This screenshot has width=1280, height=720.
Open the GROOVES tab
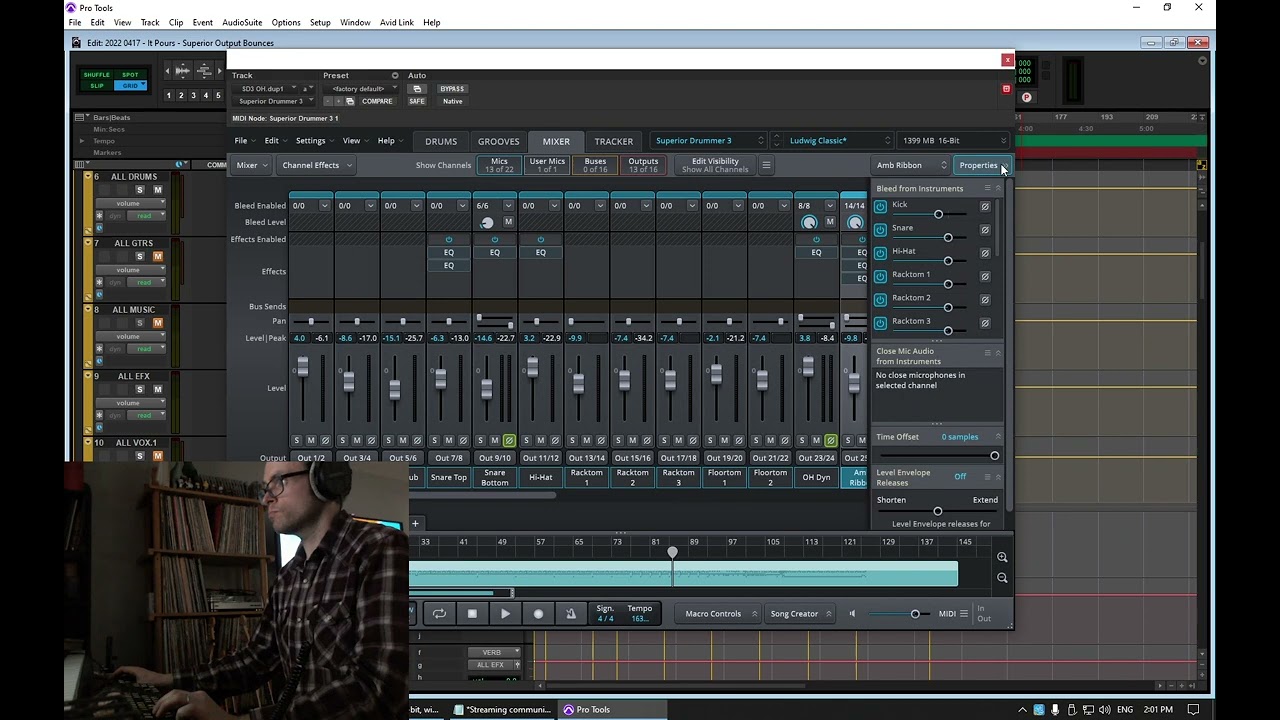pos(498,141)
